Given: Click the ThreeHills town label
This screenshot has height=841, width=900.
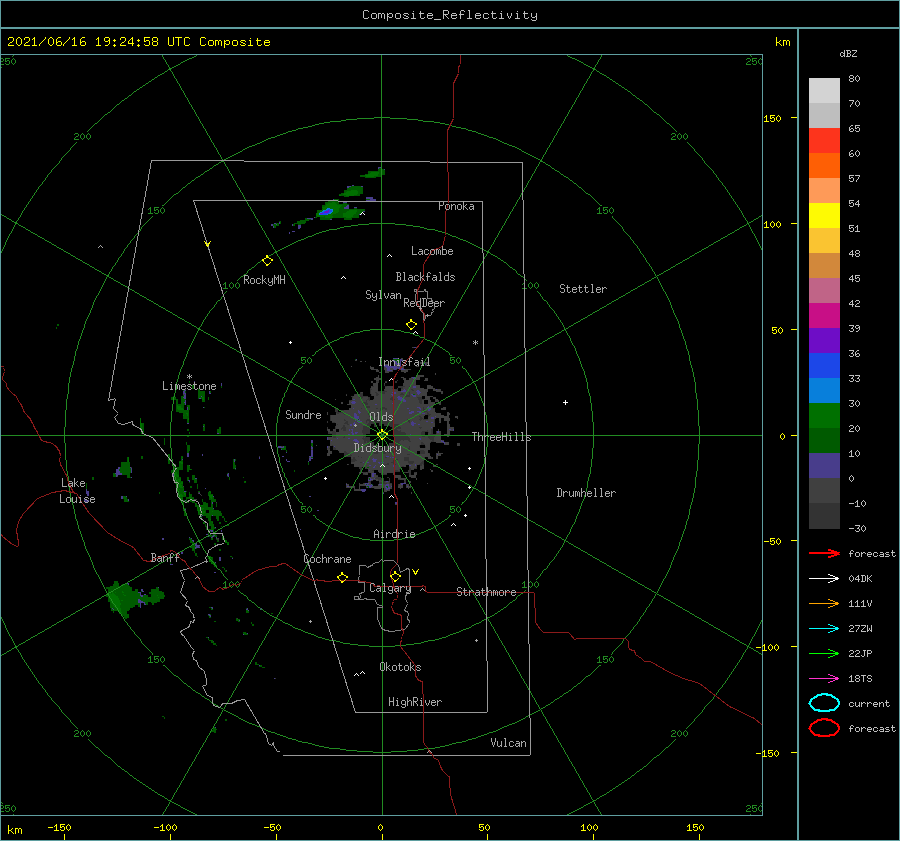Looking at the screenshot, I should 501,437.
